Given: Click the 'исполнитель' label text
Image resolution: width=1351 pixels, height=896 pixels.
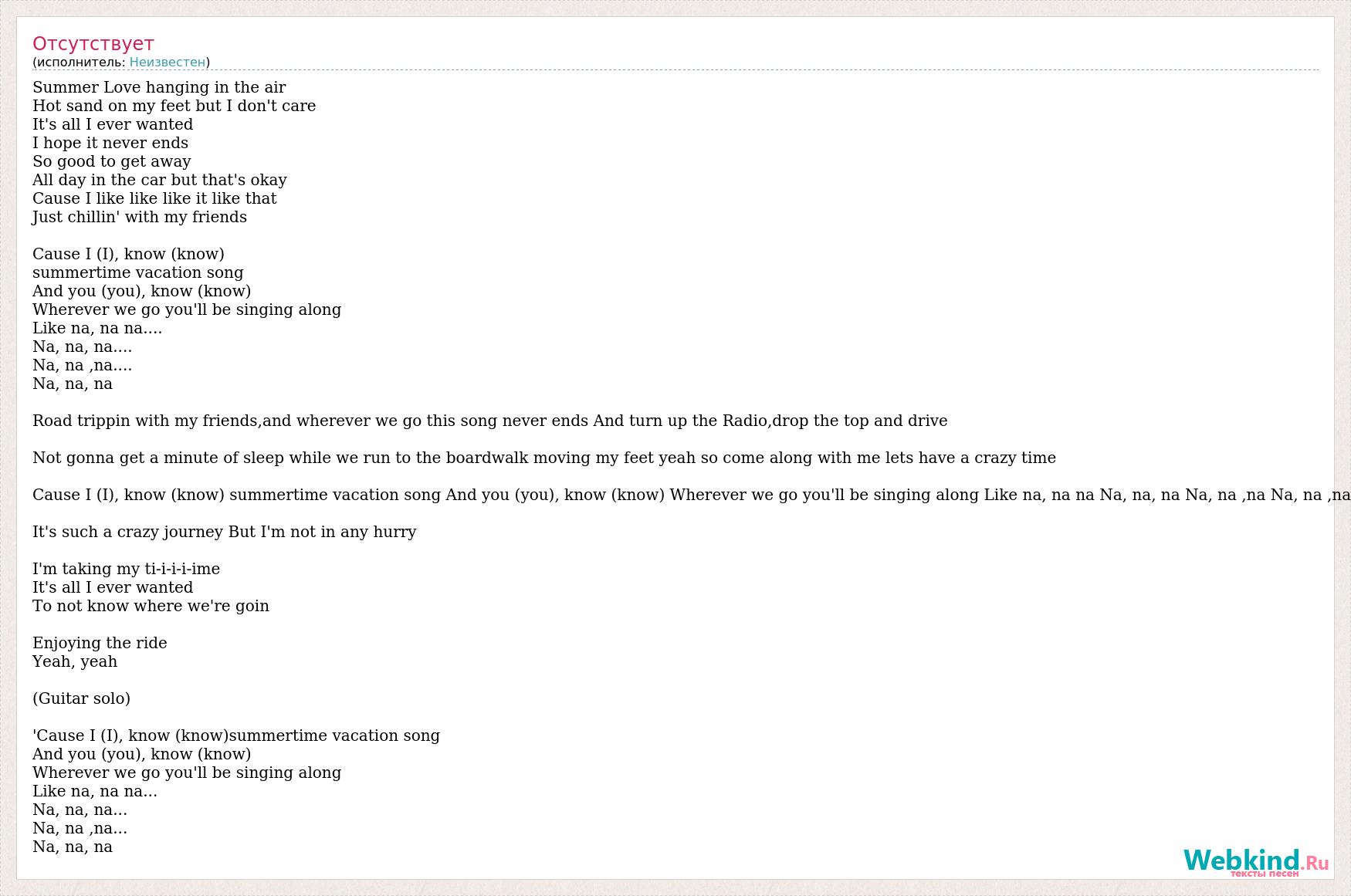Looking at the screenshot, I should pyautogui.click(x=79, y=63).
